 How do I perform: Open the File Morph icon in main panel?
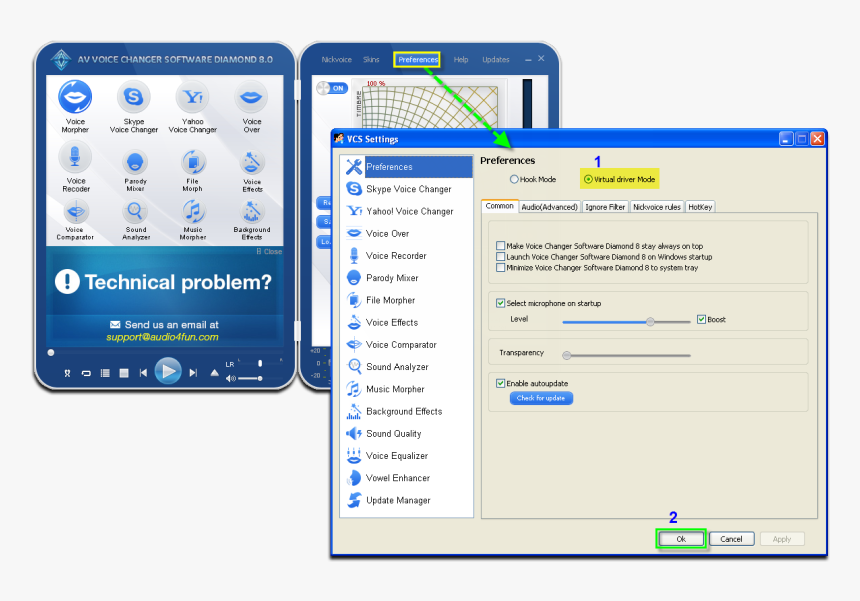(193, 162)
